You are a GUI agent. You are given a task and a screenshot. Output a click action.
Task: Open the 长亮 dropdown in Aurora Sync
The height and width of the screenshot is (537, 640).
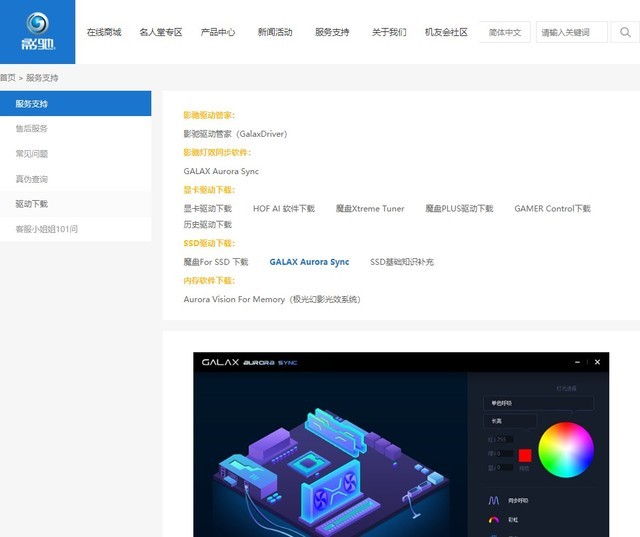pyautogui.click(x=509, y=421)
